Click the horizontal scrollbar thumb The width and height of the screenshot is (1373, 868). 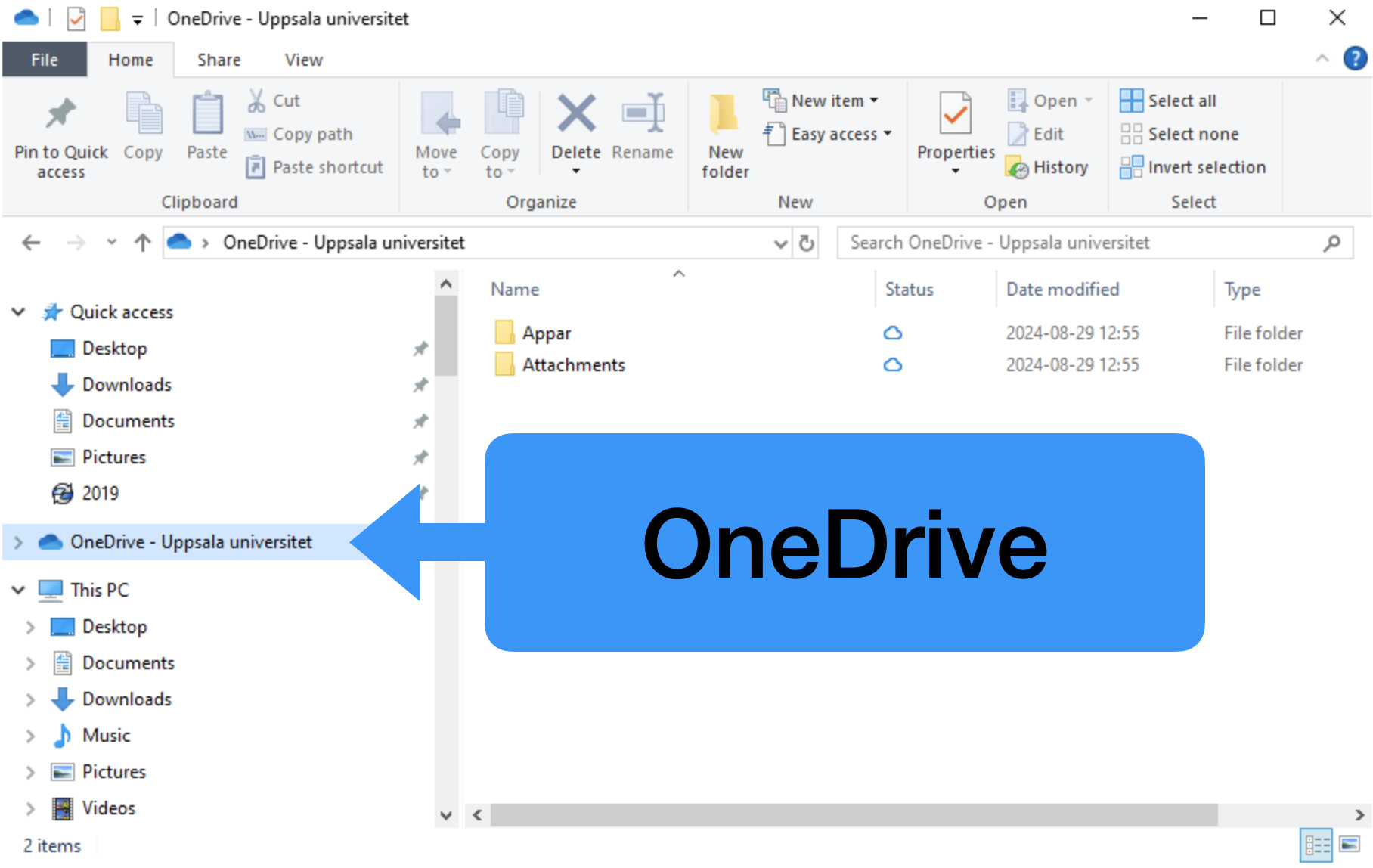click(854, 815)
